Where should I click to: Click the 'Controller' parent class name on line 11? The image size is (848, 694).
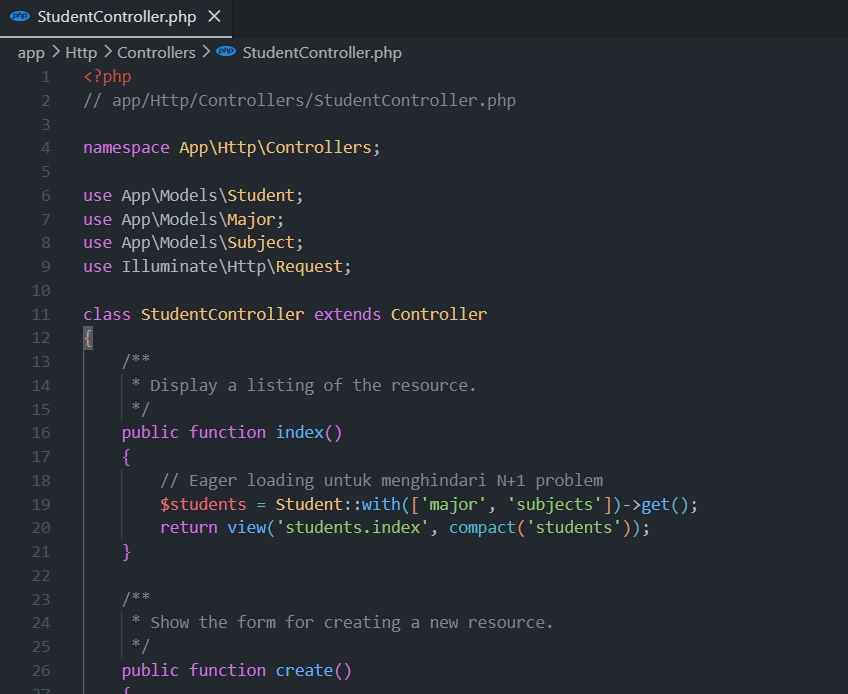pyautogui.click(x=439, y=314)
